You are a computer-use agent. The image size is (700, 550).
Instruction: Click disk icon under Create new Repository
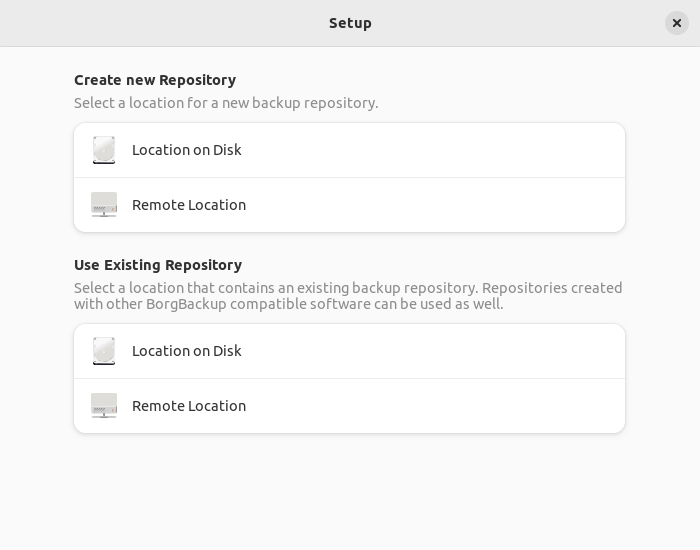[x=104, y=150]
